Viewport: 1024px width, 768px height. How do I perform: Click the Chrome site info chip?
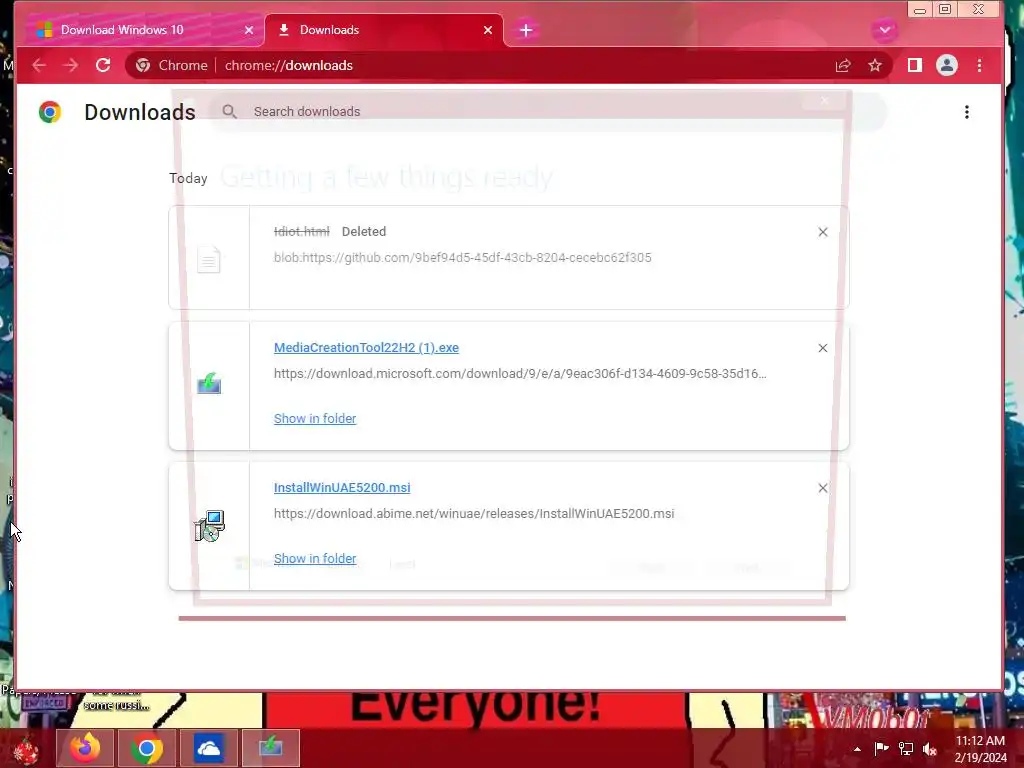tap(171, 65)
